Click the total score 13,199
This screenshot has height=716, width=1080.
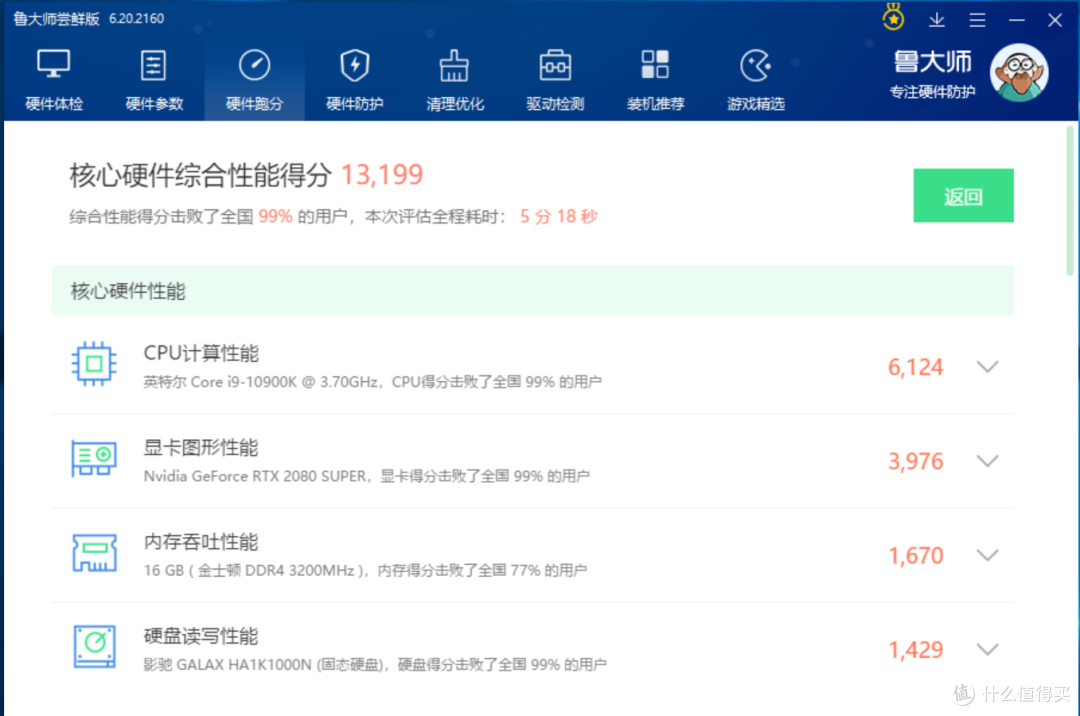(x=382, y=175)
